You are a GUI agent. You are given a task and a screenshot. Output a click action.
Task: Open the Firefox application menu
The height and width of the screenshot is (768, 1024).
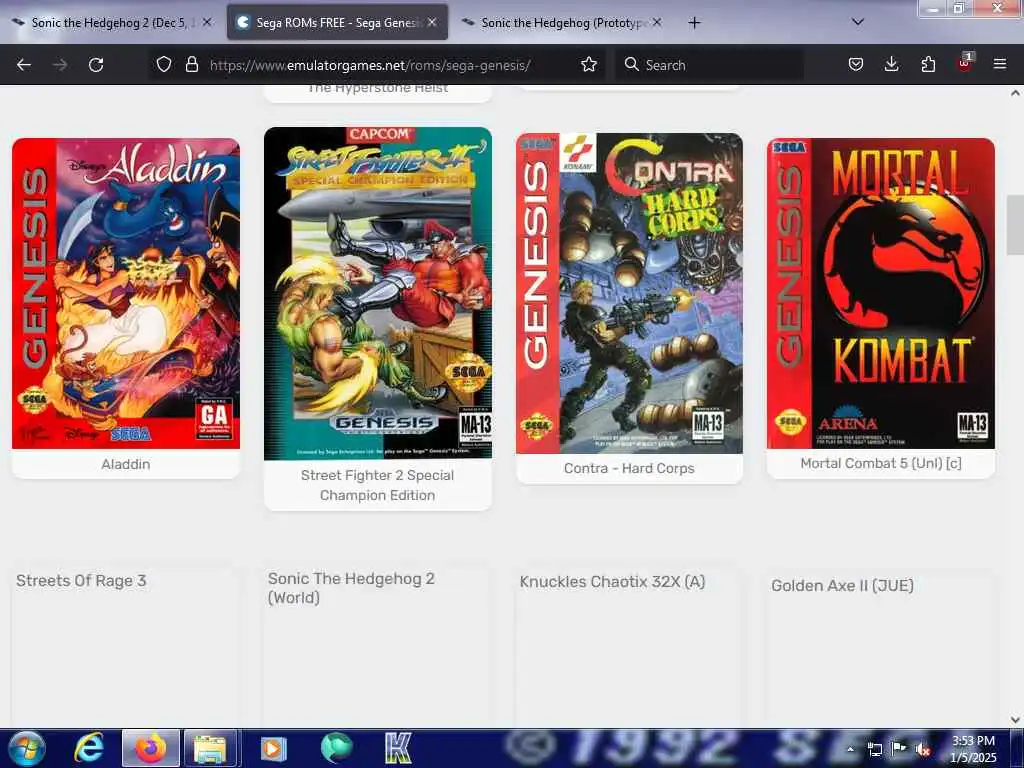click(x=999, y=64)
